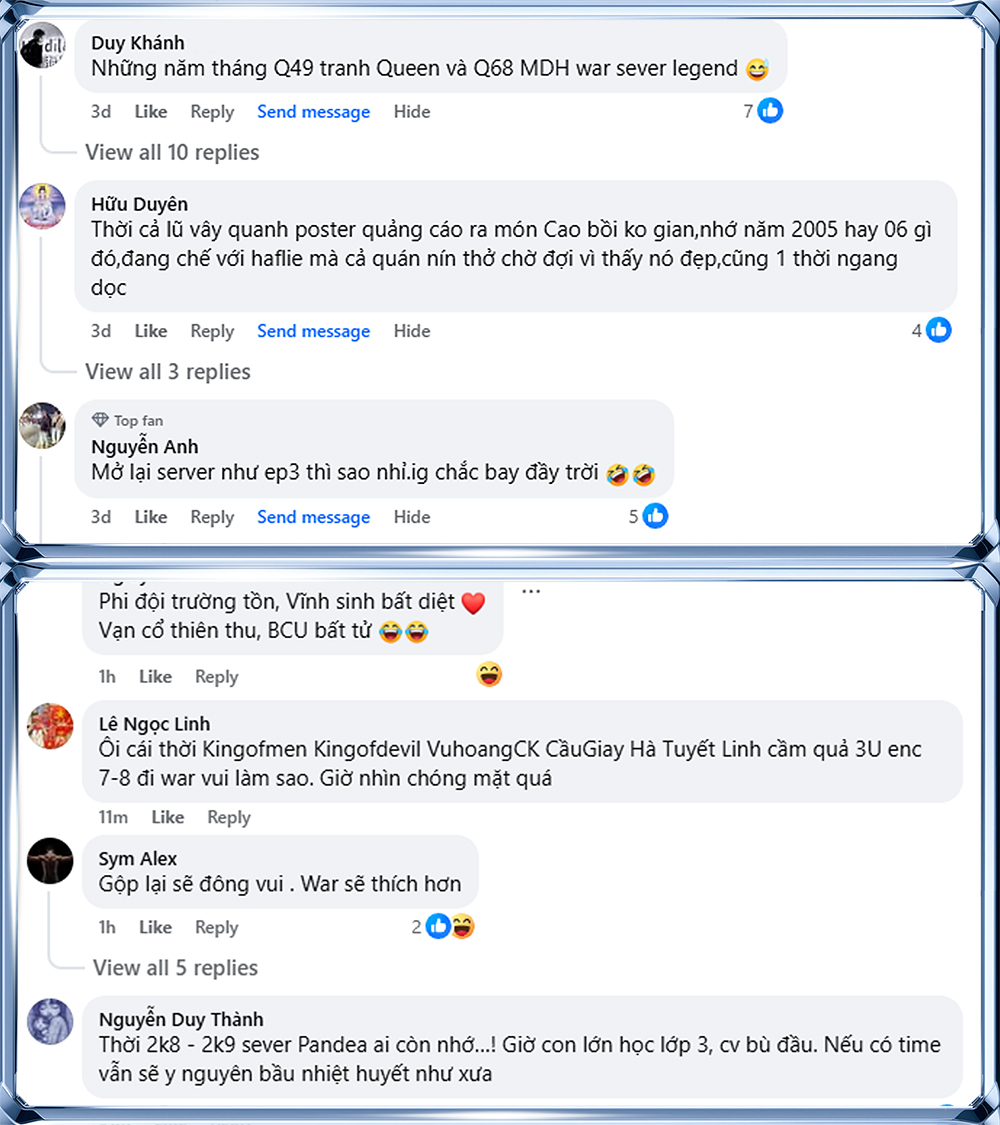This screenshot has height=1125, width=1000.
Task: Click the reaction icons on Sym Alex's comment
Action: click(450, 927)
